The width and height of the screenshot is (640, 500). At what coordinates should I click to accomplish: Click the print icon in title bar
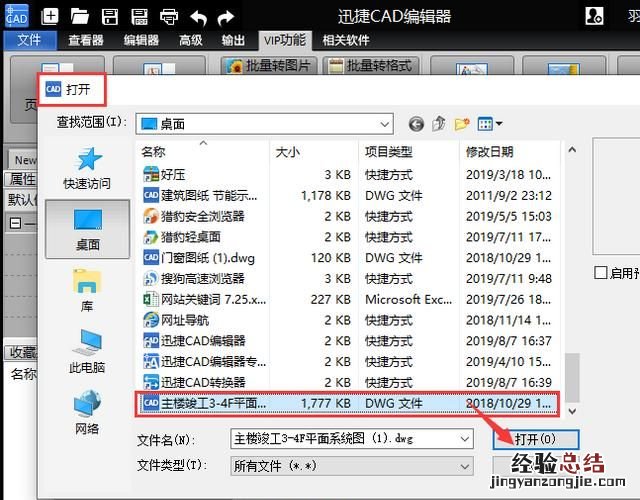coord(169,17)
